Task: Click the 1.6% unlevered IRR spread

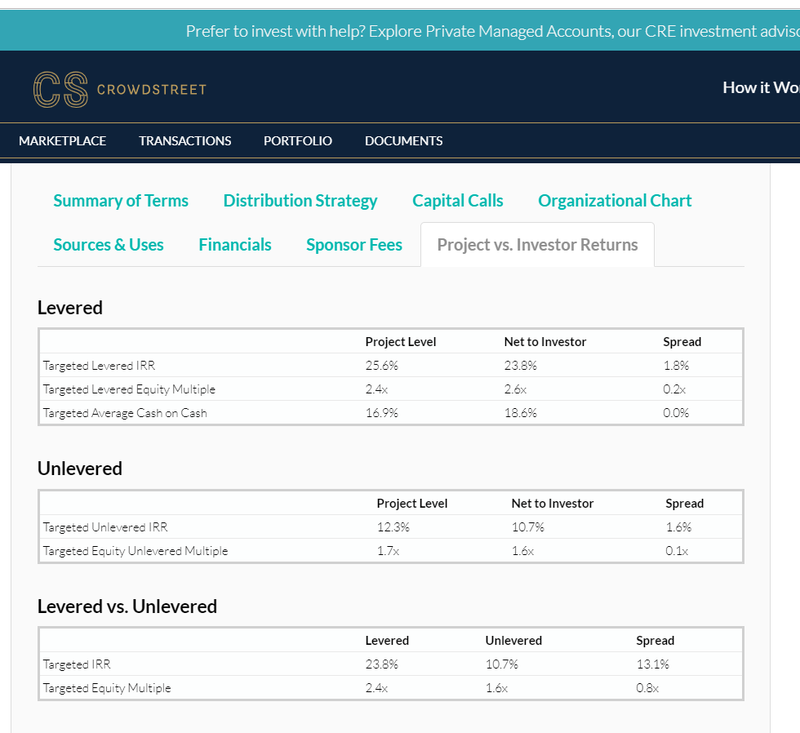Action: (x=679, y=527)
